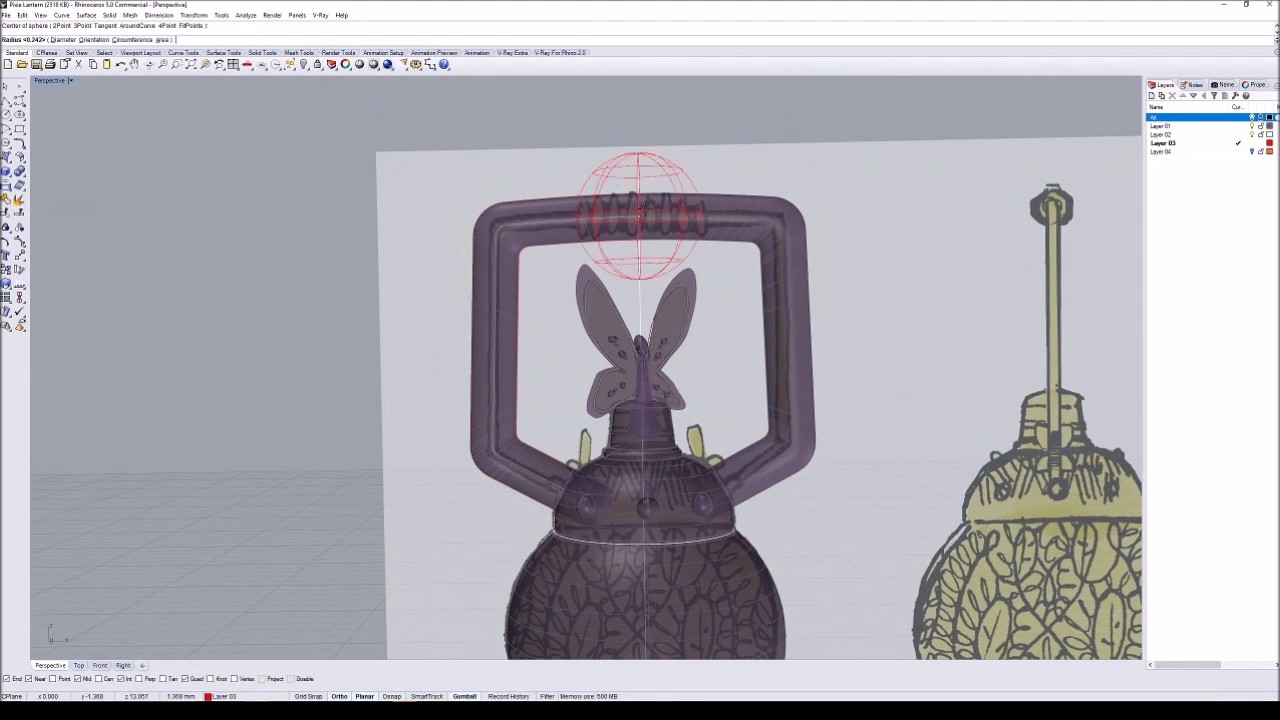1280x720 pixels.
Task: Toggle Ortho mode in status bar
Action: coord(339,696)
